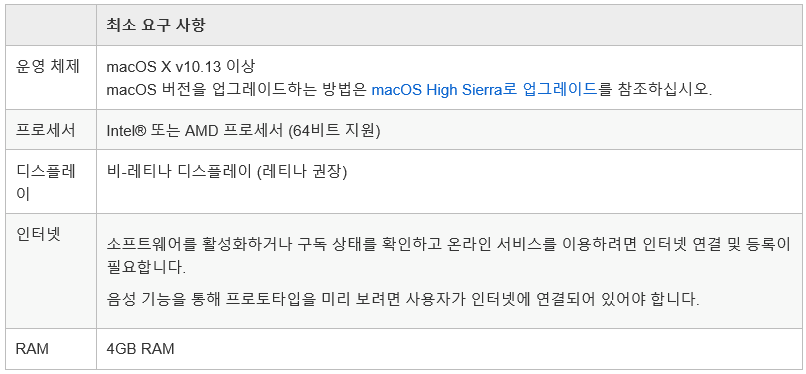
Task: Click the 를 참조하십시오. text after the link
Action: 655,89
